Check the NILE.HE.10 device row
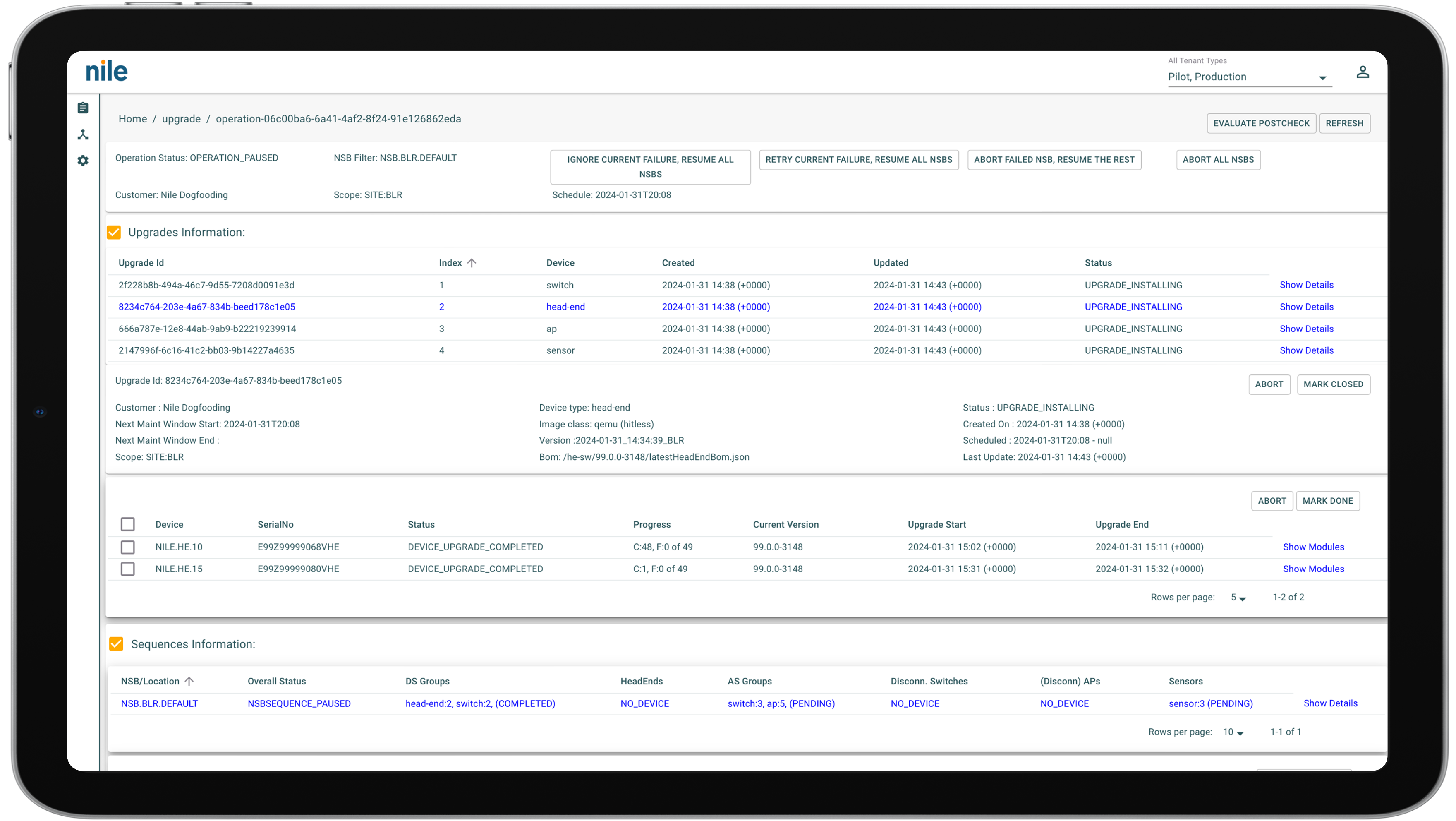The width and height of the screenshot is (1456, 821). coord(128,547)
